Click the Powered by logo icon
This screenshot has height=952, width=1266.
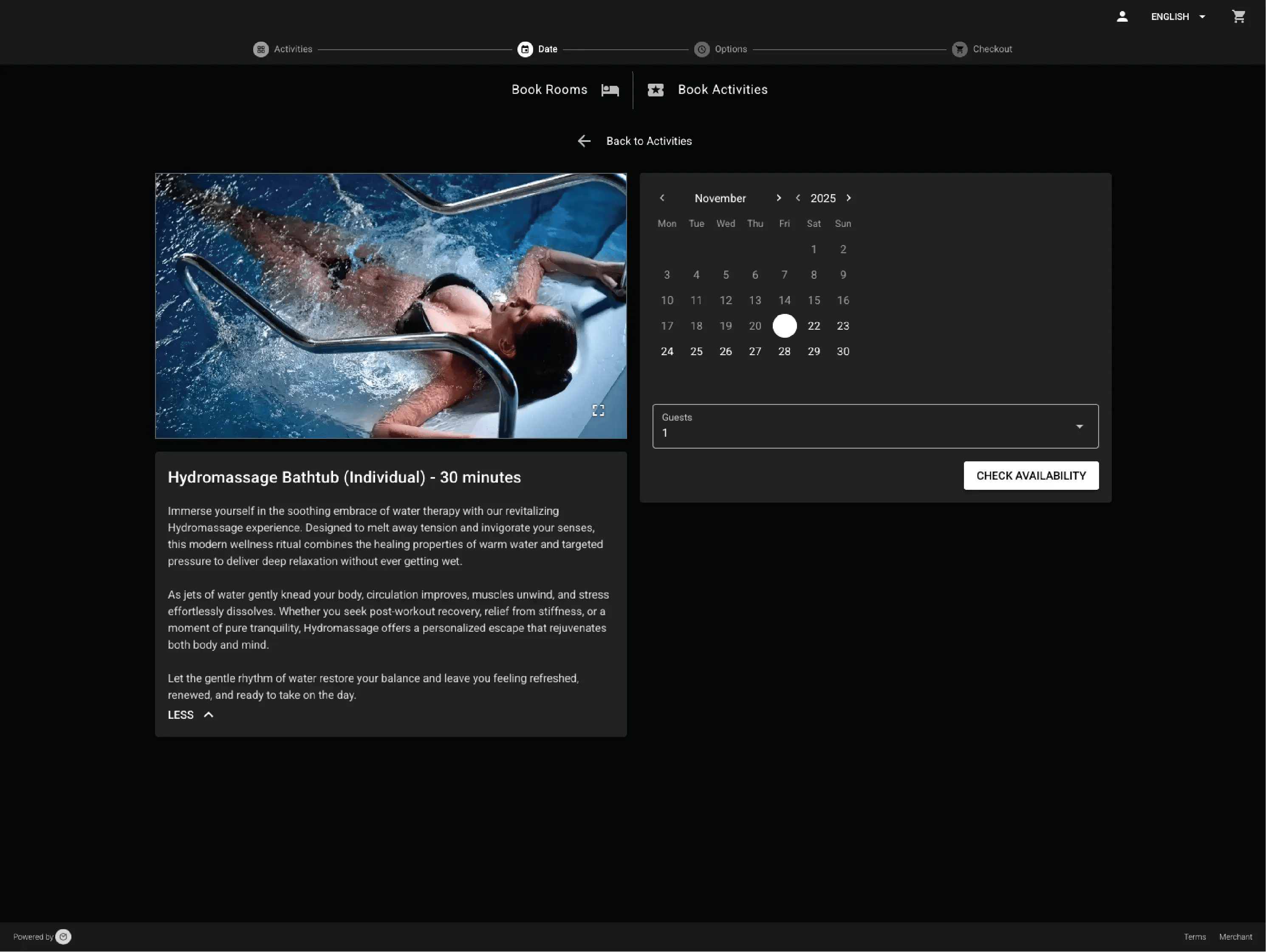pos(64,937)
